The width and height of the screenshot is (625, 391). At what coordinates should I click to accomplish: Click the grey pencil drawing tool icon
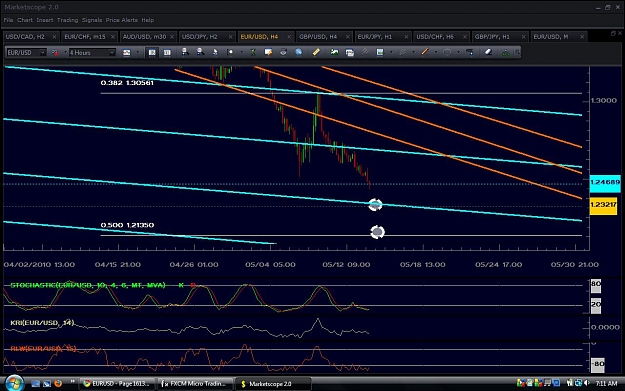click(403, 52)
